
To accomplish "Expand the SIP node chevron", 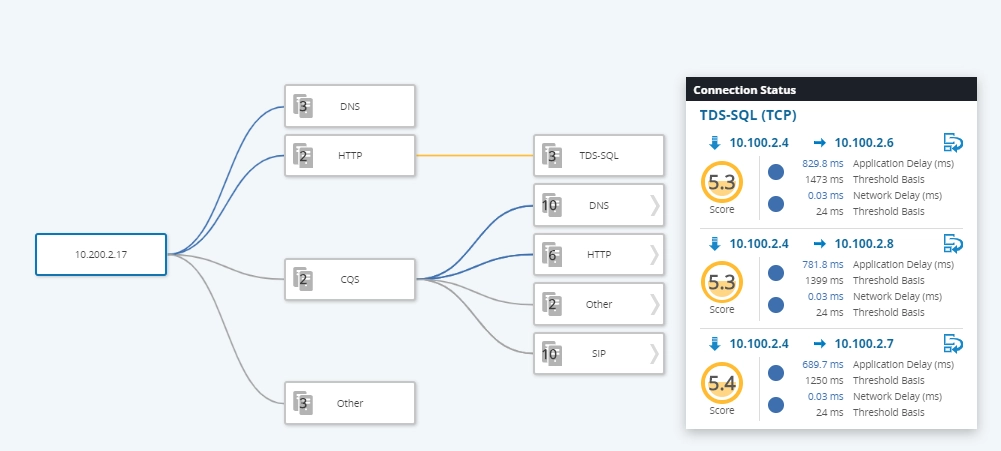I will pyautogui.click(x=654, y=353).
